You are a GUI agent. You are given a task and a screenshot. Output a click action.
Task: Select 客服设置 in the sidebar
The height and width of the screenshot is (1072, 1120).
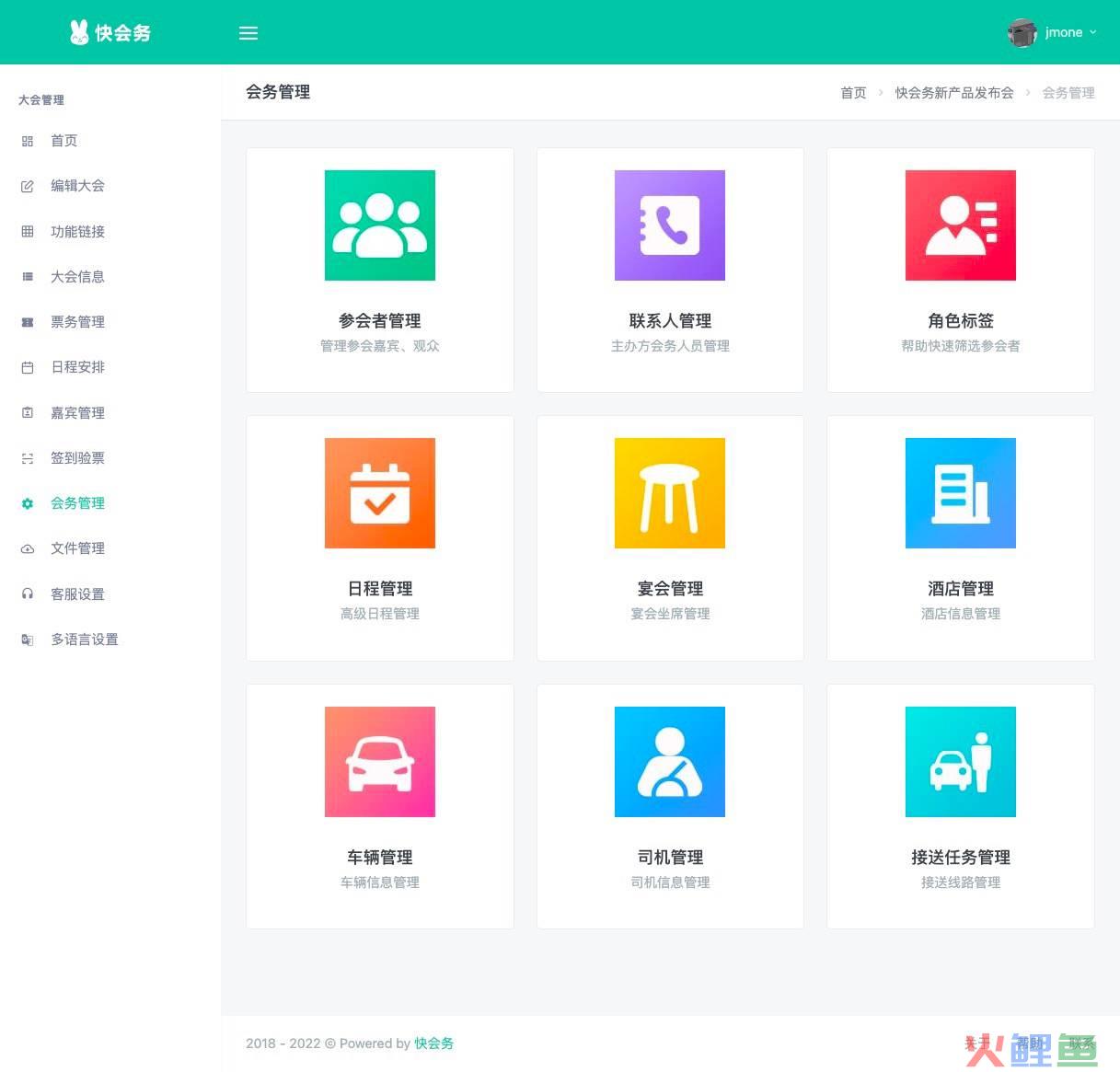tap(77, 594)
